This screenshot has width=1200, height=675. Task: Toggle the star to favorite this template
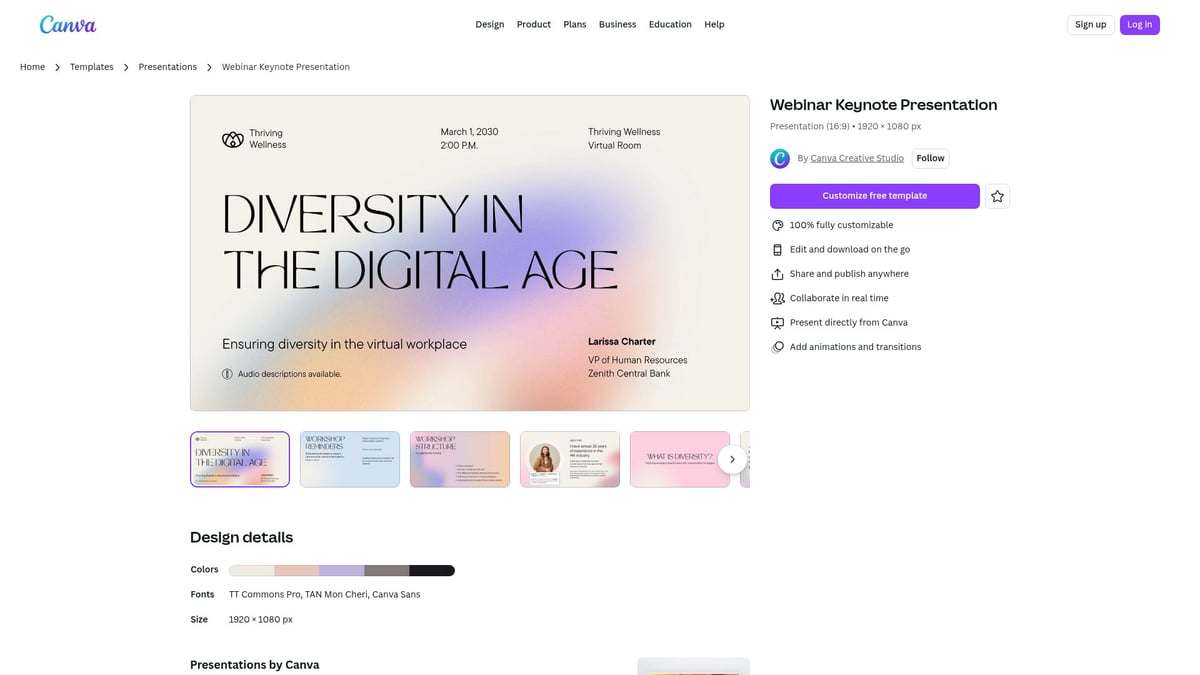point(997,196)
